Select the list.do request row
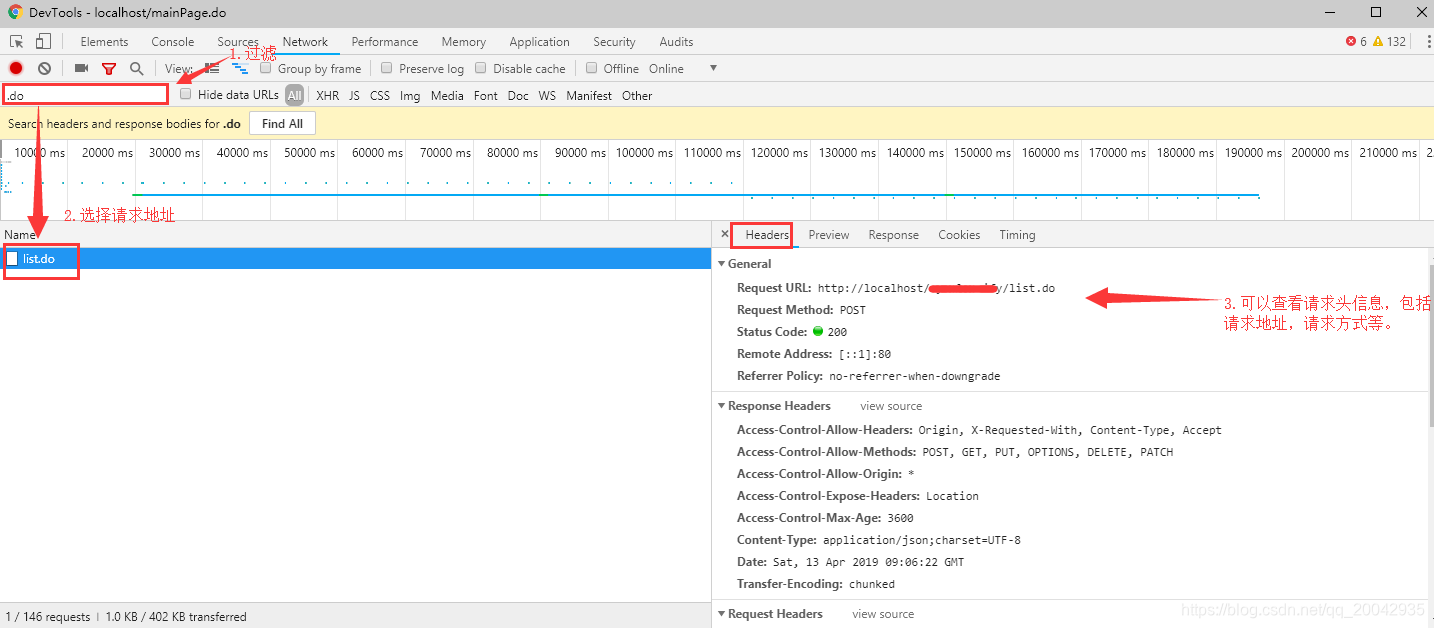Screen dimensions: 1434x628 click(355, 258)
